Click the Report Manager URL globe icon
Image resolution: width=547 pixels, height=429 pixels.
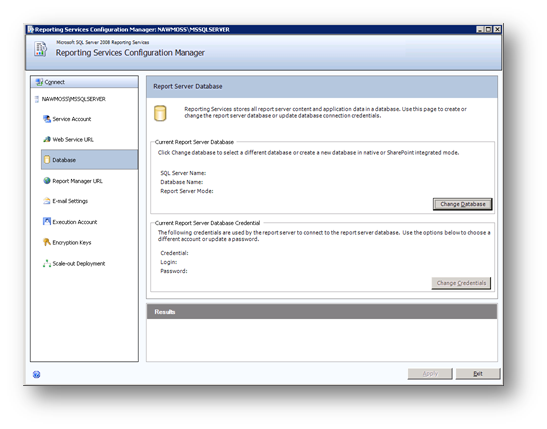coord(47,181)
